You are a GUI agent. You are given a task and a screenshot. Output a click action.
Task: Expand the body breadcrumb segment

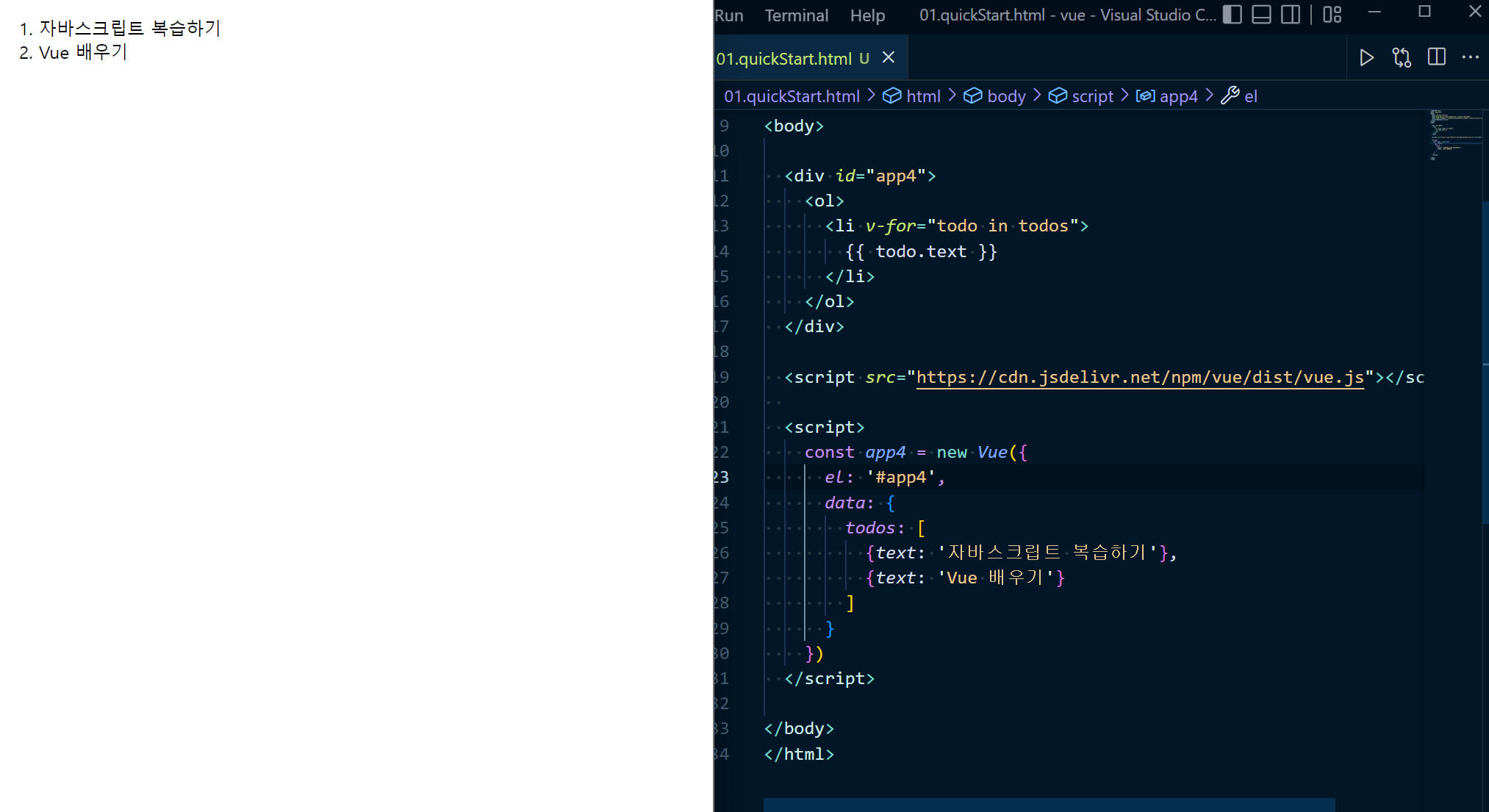[1005, 96]
